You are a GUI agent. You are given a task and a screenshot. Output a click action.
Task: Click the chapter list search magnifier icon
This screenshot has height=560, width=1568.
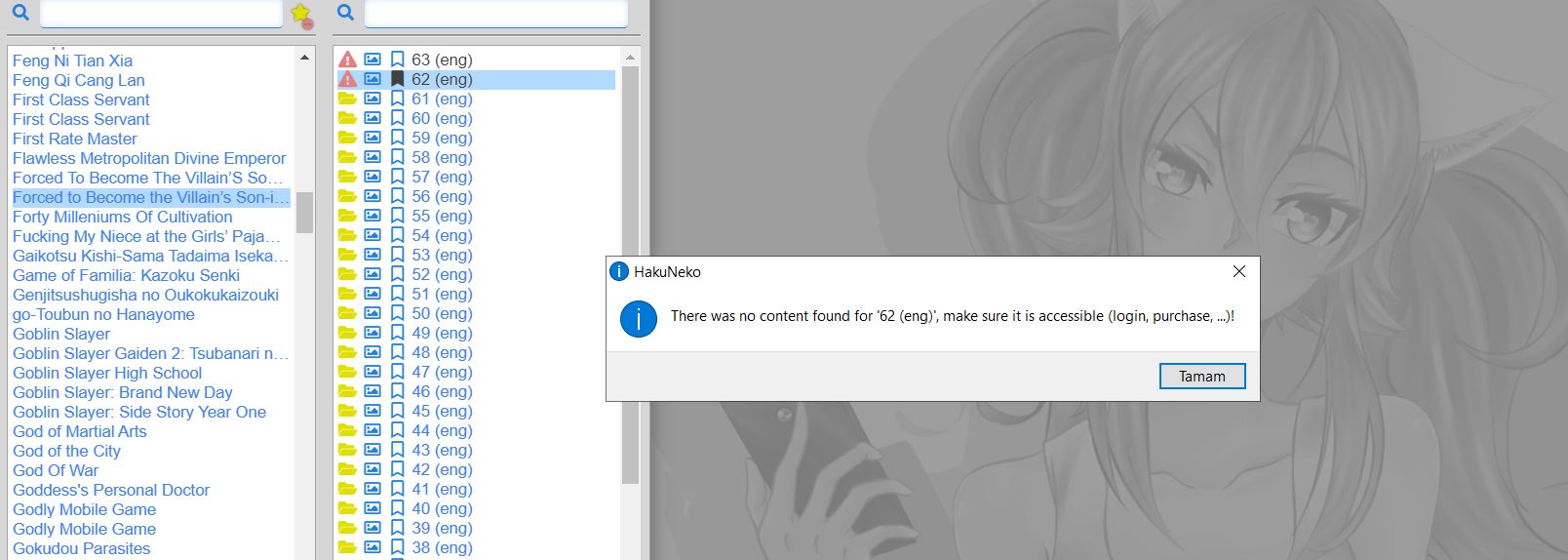tap(345, 13)
